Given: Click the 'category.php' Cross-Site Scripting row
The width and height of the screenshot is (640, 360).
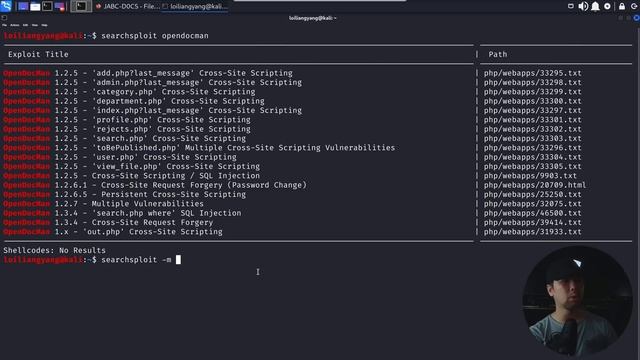Looking at the screenshot, I should [129, 92].
